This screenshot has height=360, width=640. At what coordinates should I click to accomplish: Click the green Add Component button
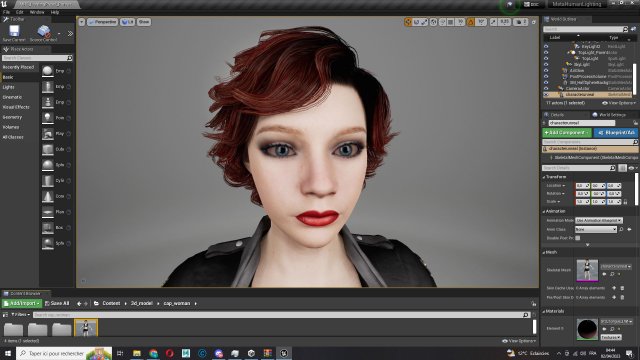click(x=567, y=133)
